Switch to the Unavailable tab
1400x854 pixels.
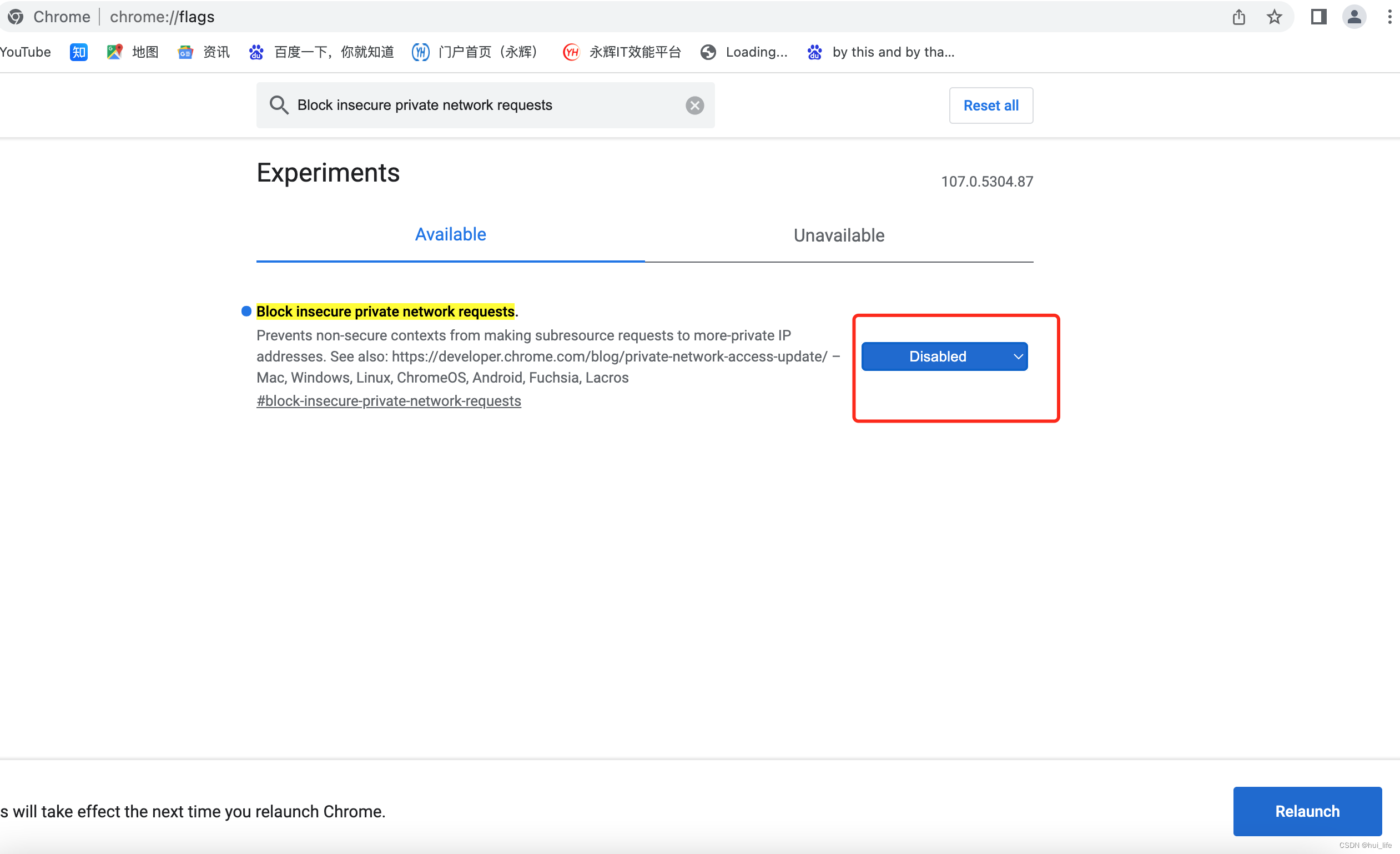(839, 235)
